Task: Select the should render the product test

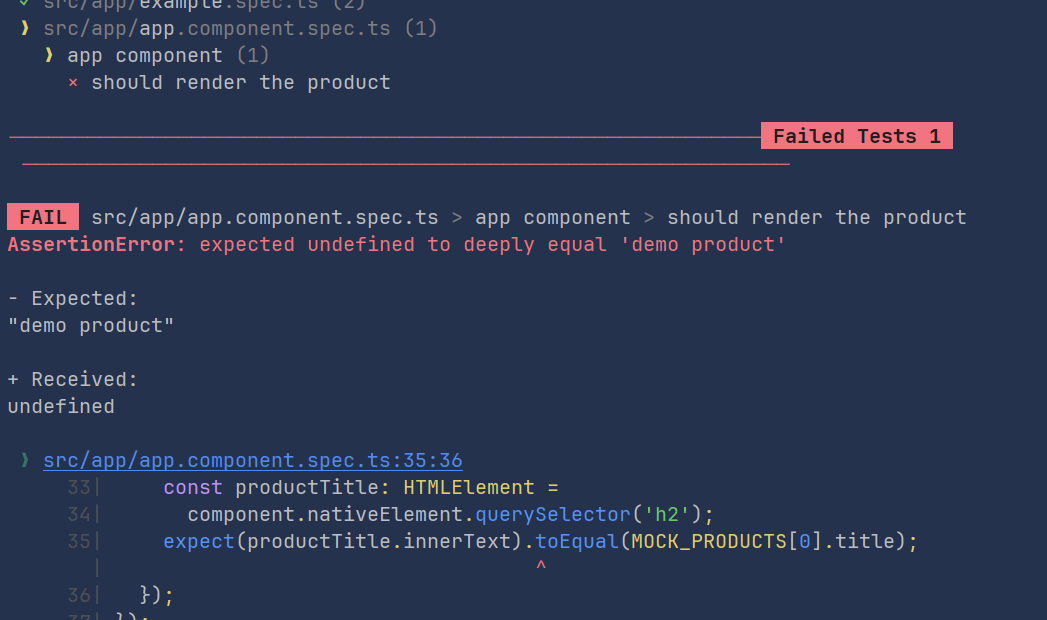Action: [240, 83]
